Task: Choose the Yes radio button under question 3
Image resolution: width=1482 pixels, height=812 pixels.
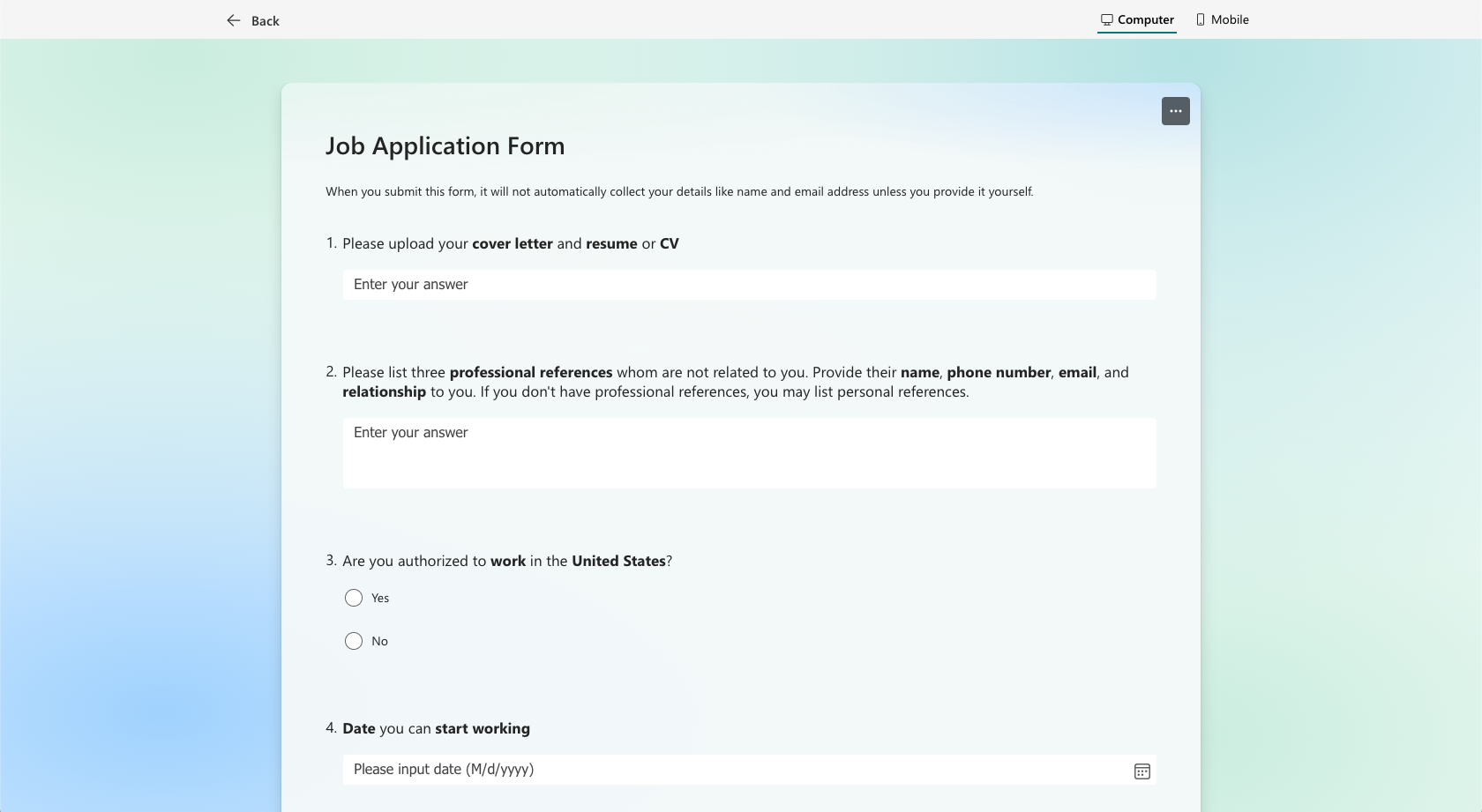Action: 353,598
